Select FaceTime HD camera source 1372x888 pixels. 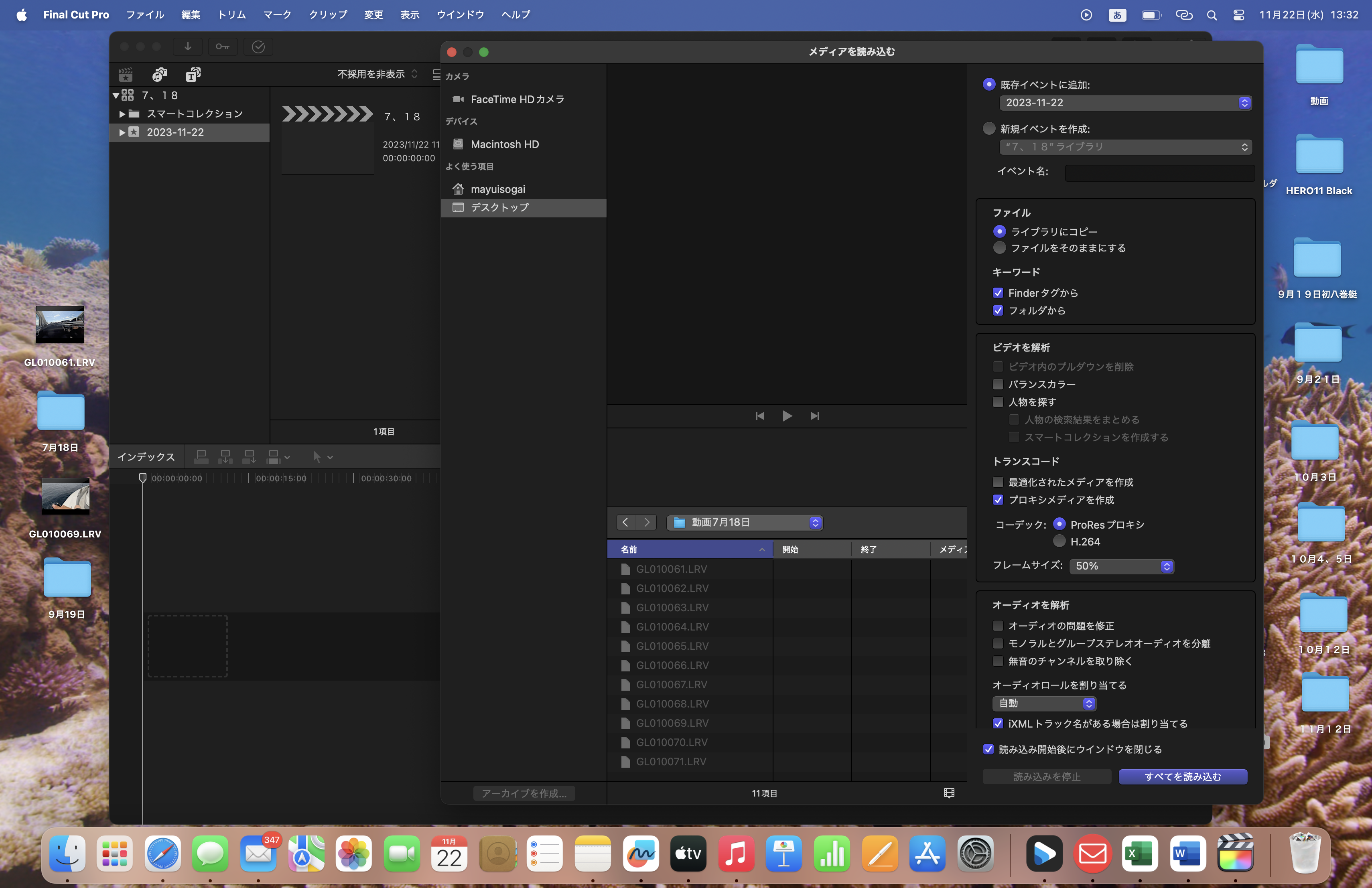(517, 99)
